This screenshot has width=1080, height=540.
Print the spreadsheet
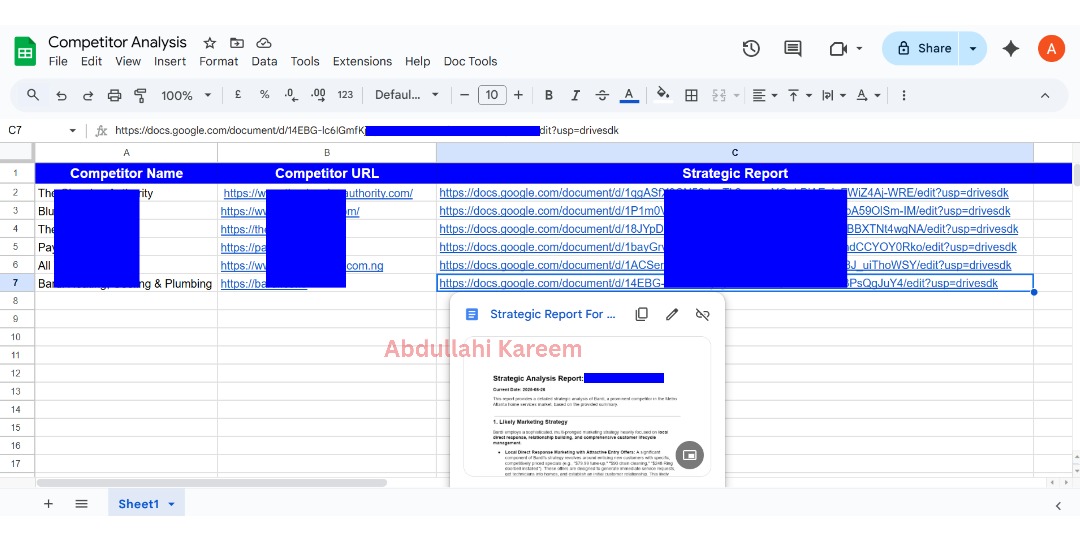coord(114,96)
